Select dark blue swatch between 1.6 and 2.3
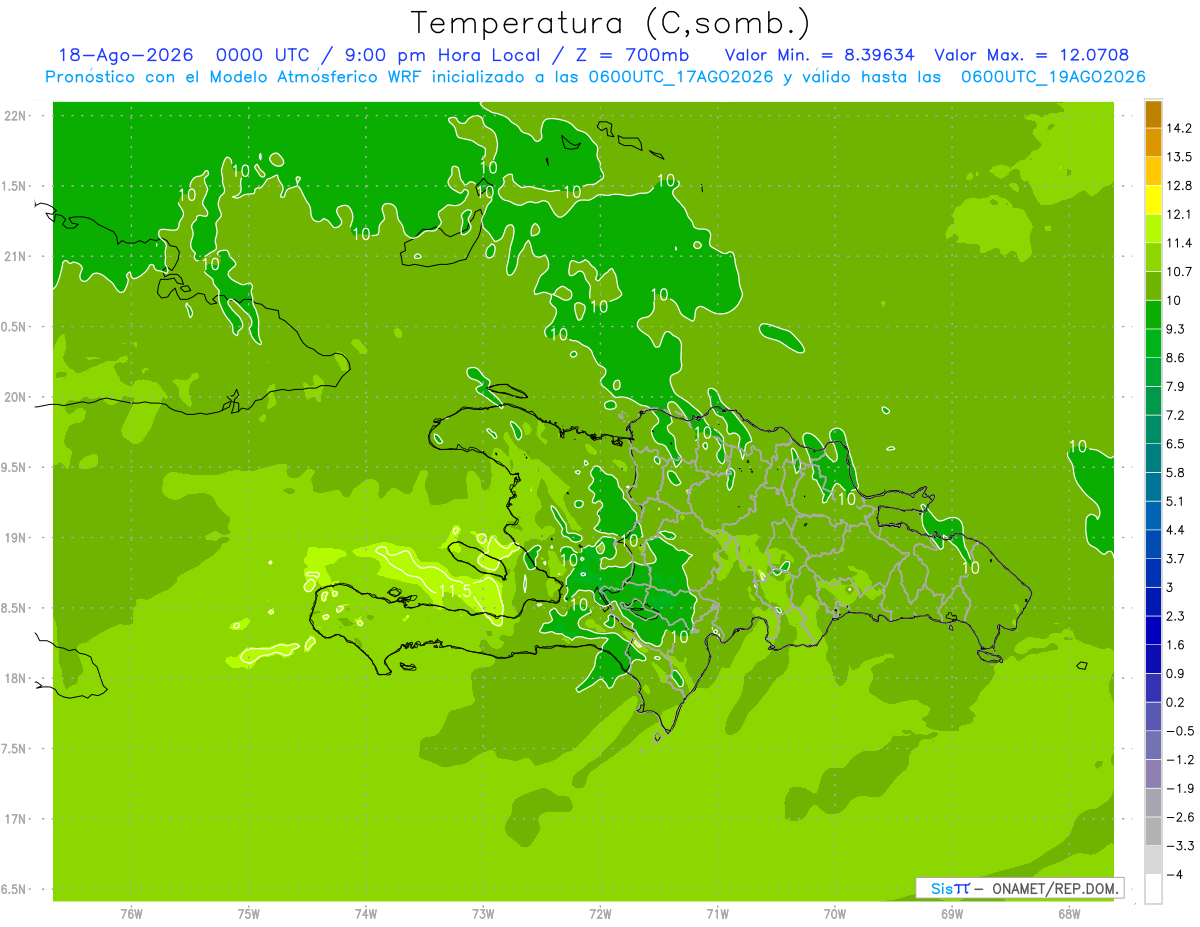 1153,630
